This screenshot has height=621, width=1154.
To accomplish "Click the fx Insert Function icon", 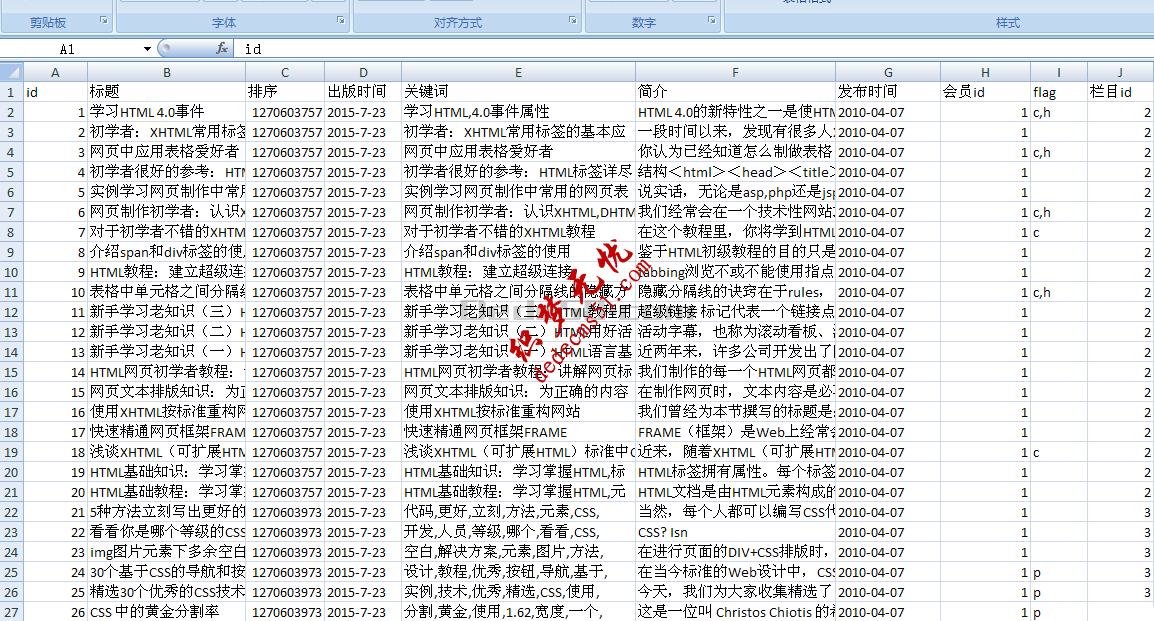I will pyautogui.click(x=222, y=48).
